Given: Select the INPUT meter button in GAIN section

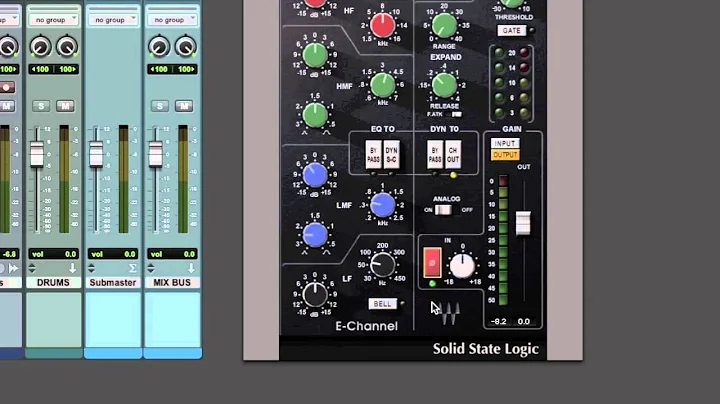Looking at the screenshot, I should pyautogui.click(x=505, y=144).
